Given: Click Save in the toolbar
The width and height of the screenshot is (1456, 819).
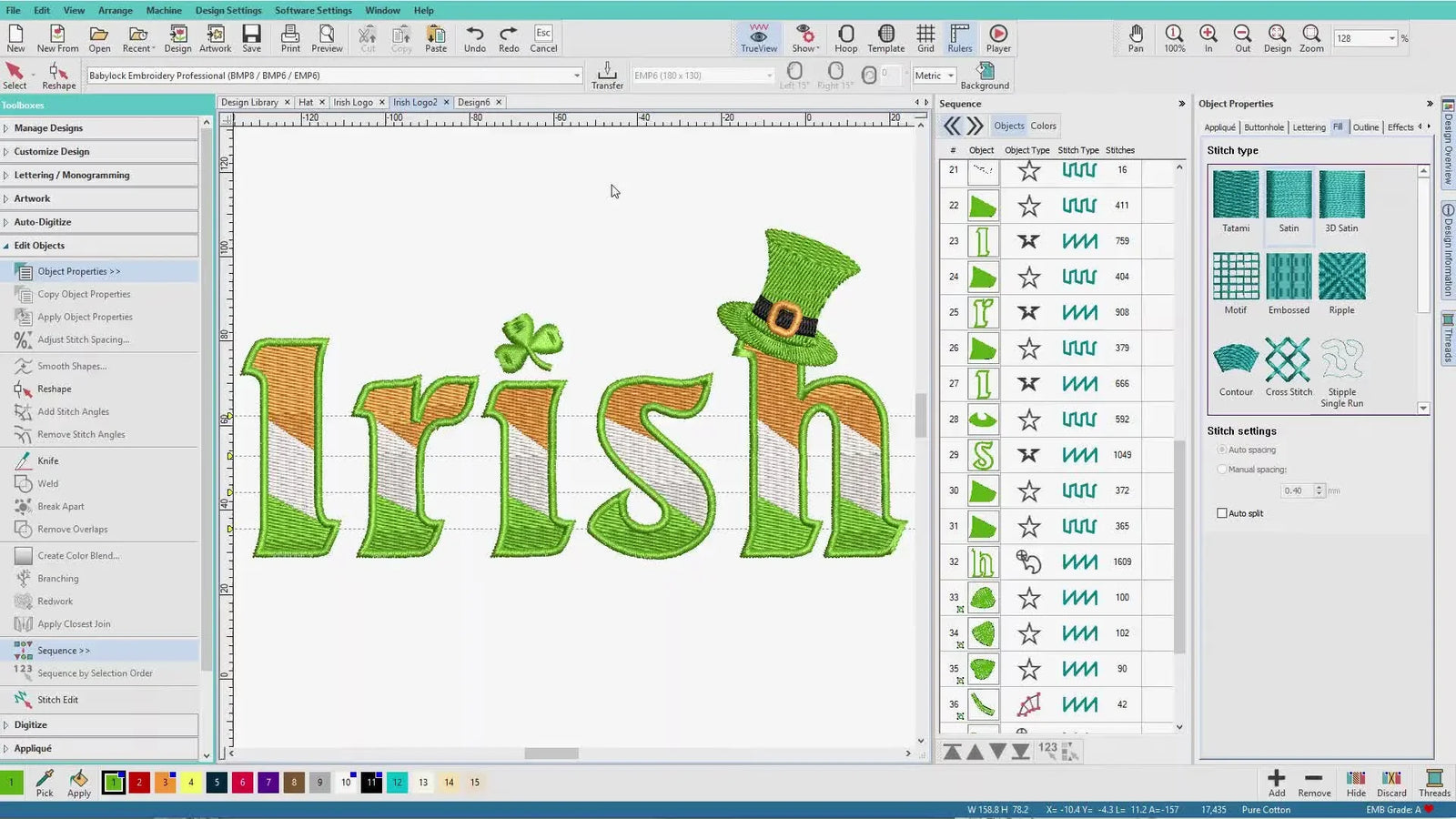Looking at the screenshot, I should coord(251,38).
